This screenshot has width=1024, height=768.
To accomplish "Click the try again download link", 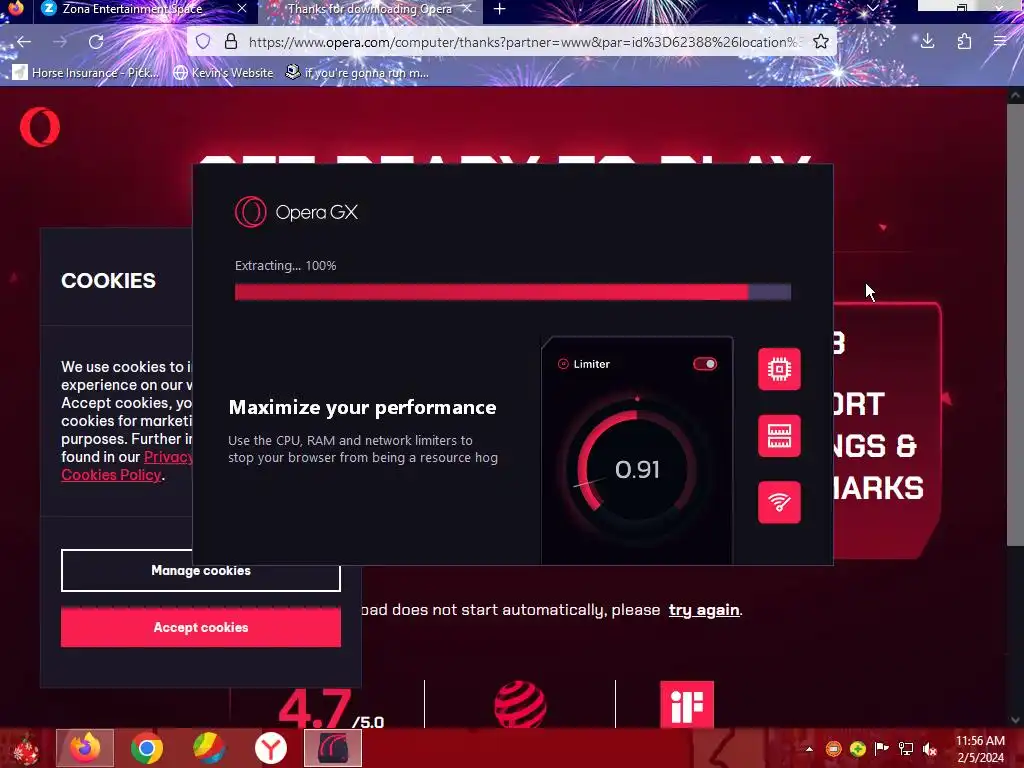I will (x=704, y=609).
